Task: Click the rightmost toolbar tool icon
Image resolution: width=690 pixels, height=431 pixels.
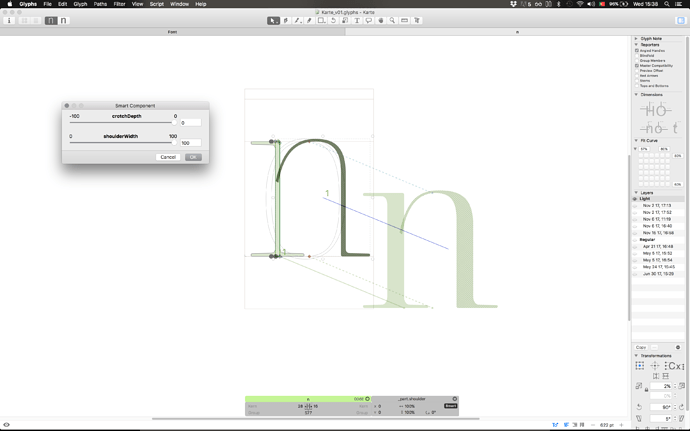Action: point(416,21)
